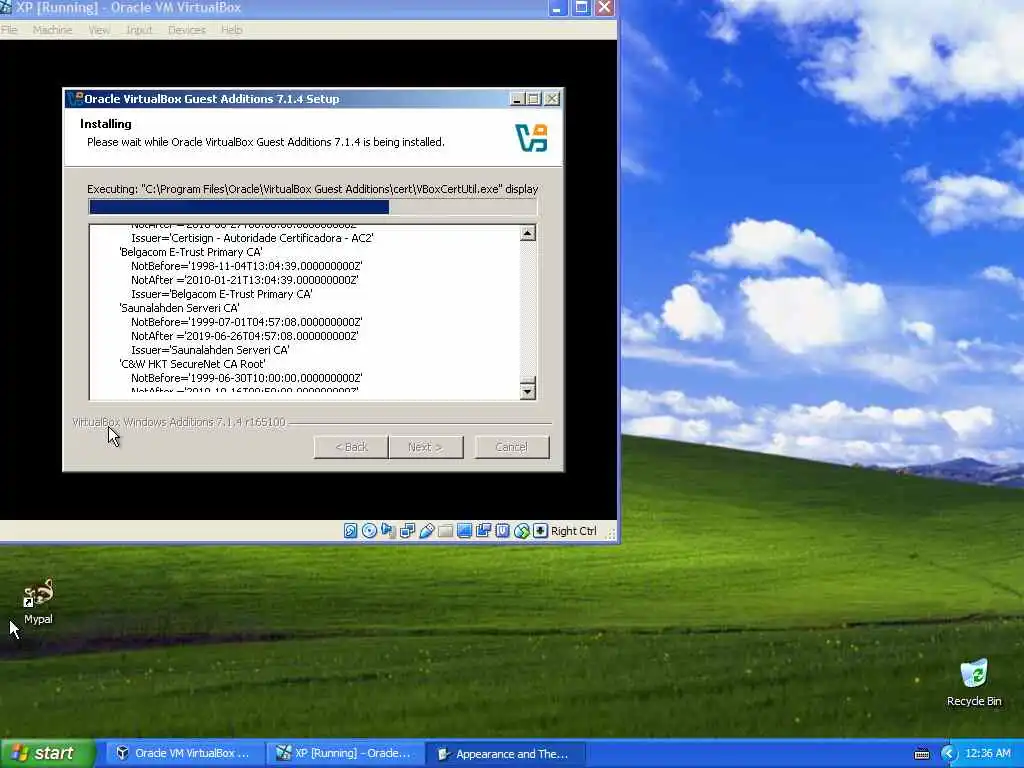
Task: Click the optical disc icon in VM status bar
Action: [369, 531]
